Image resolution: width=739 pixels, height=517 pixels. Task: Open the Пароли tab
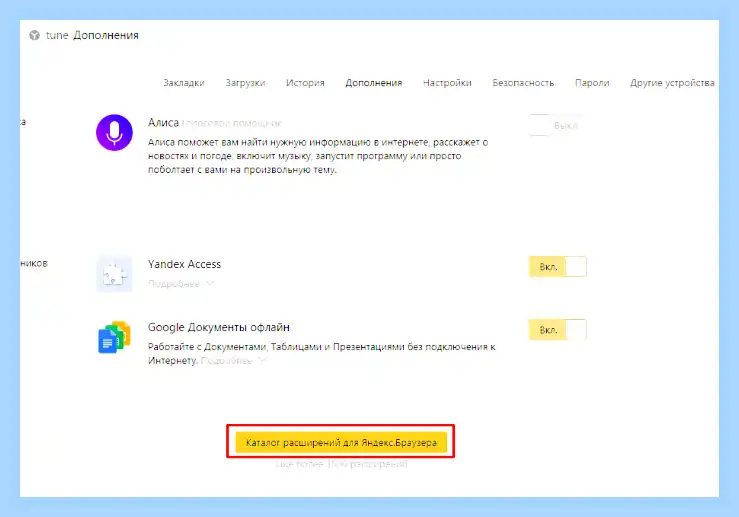click(x=592, y=83)
